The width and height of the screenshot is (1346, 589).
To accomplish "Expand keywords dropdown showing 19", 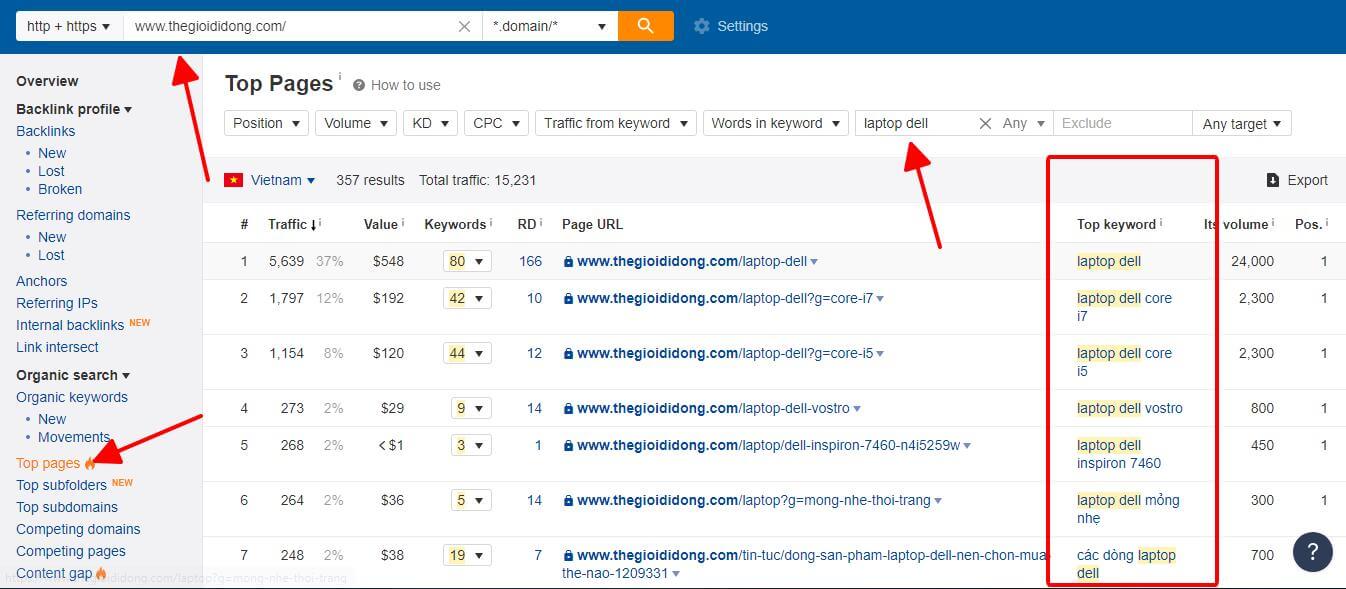I will click(x=468, y=555).
